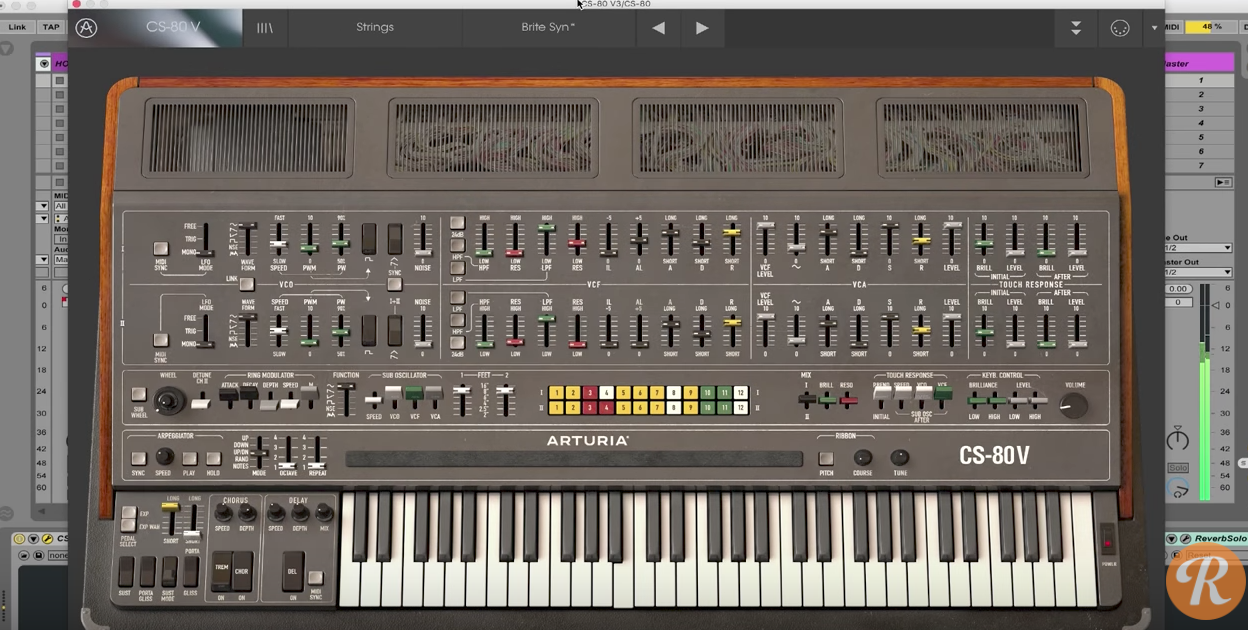Toggle the VCO Link button

tap(246, 285)
